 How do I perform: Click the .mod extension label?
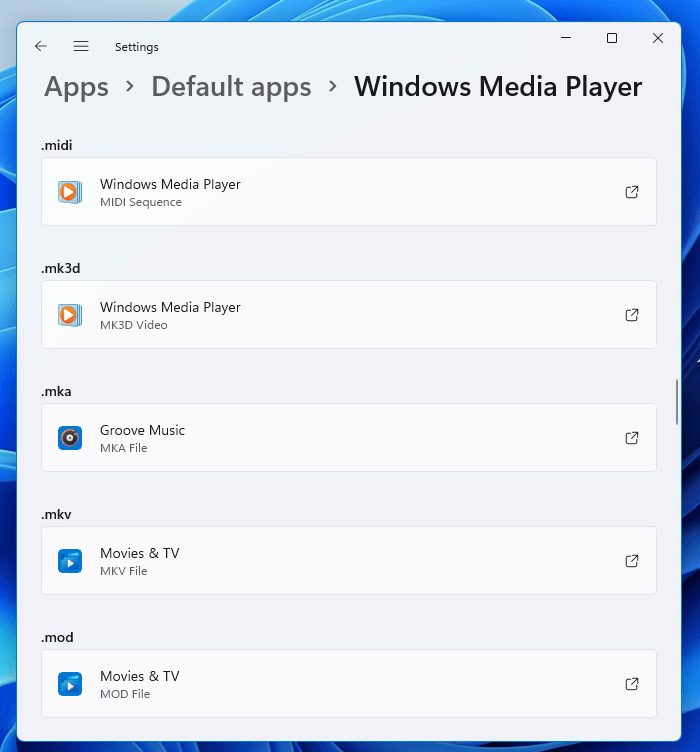click(x=57, y=637)
